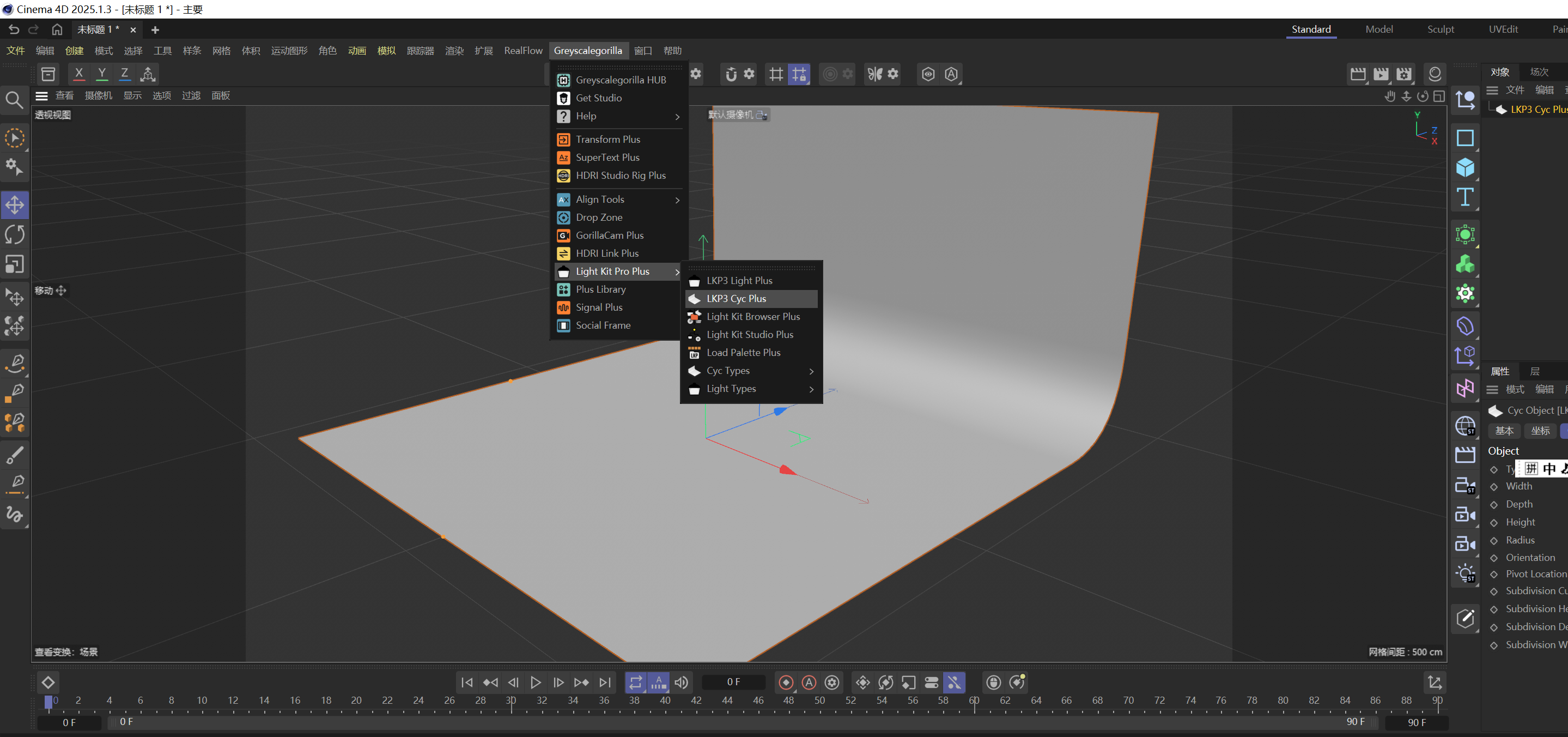Image resolution: width=1568 pixels, height=737 pixels.
Task: Toggle Z axis lock
Action: [x=124, y=74]
